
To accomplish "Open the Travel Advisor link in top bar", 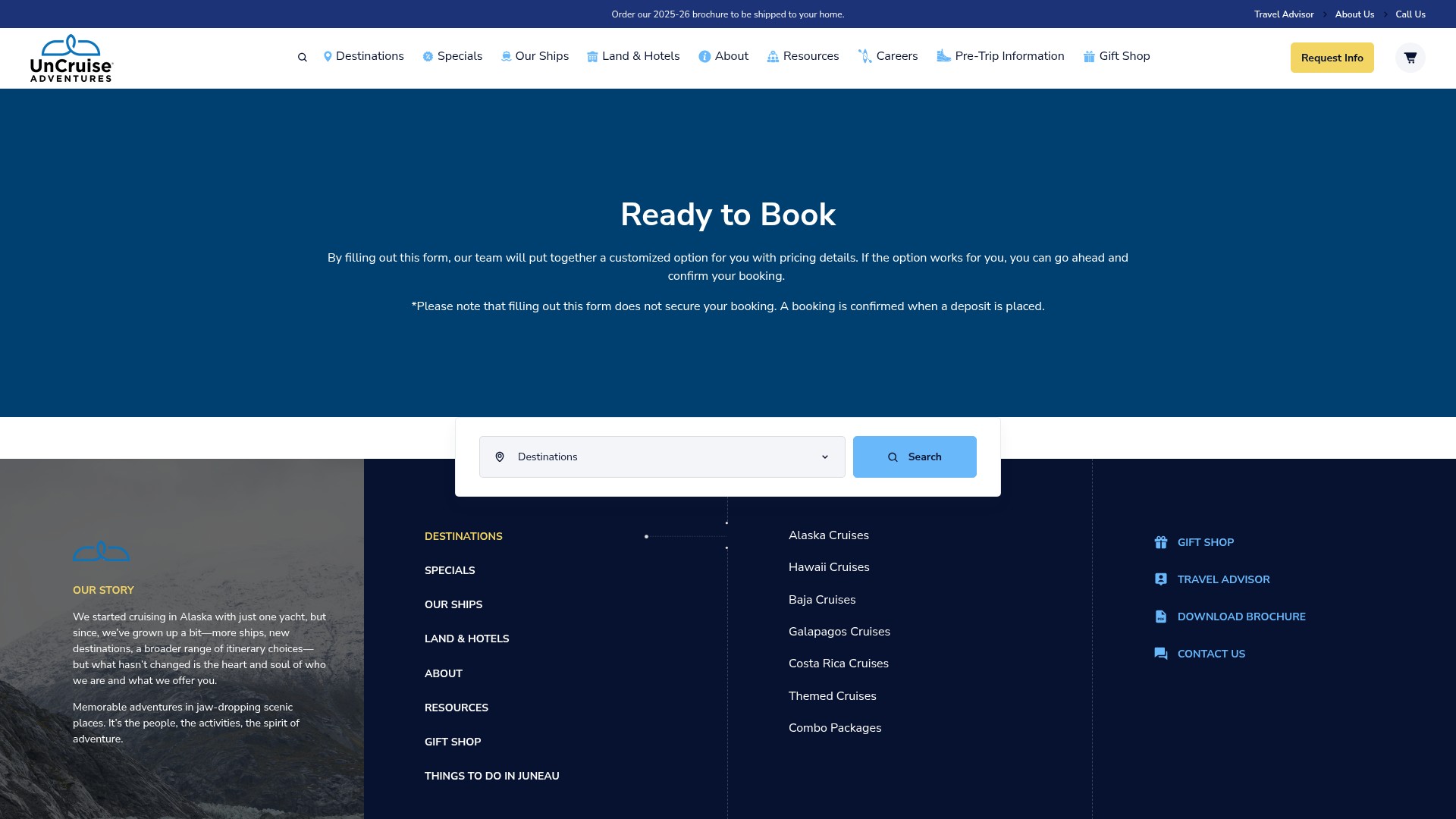I will 1284,14.
